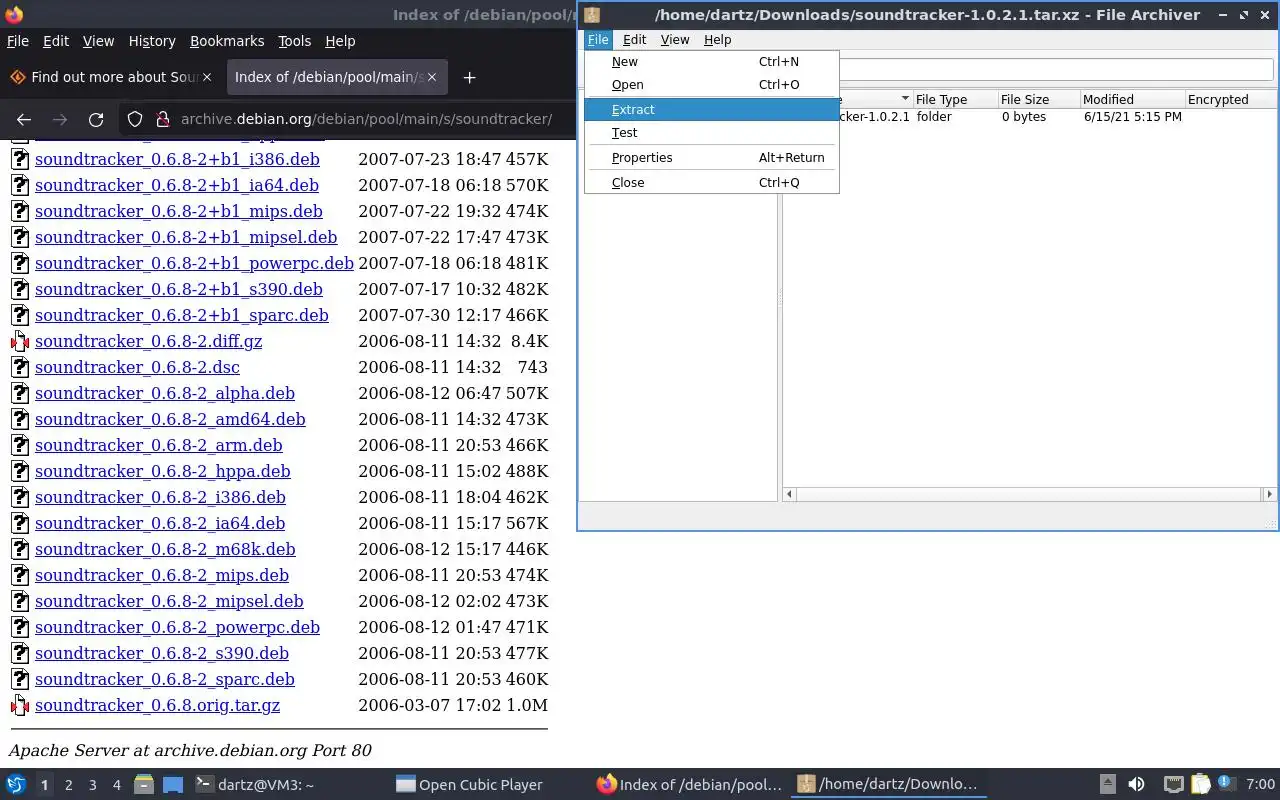This screenshot has height=800, width=1280.
Task: Sort archive list by Modified column
Action: (x=1132, y=99)
